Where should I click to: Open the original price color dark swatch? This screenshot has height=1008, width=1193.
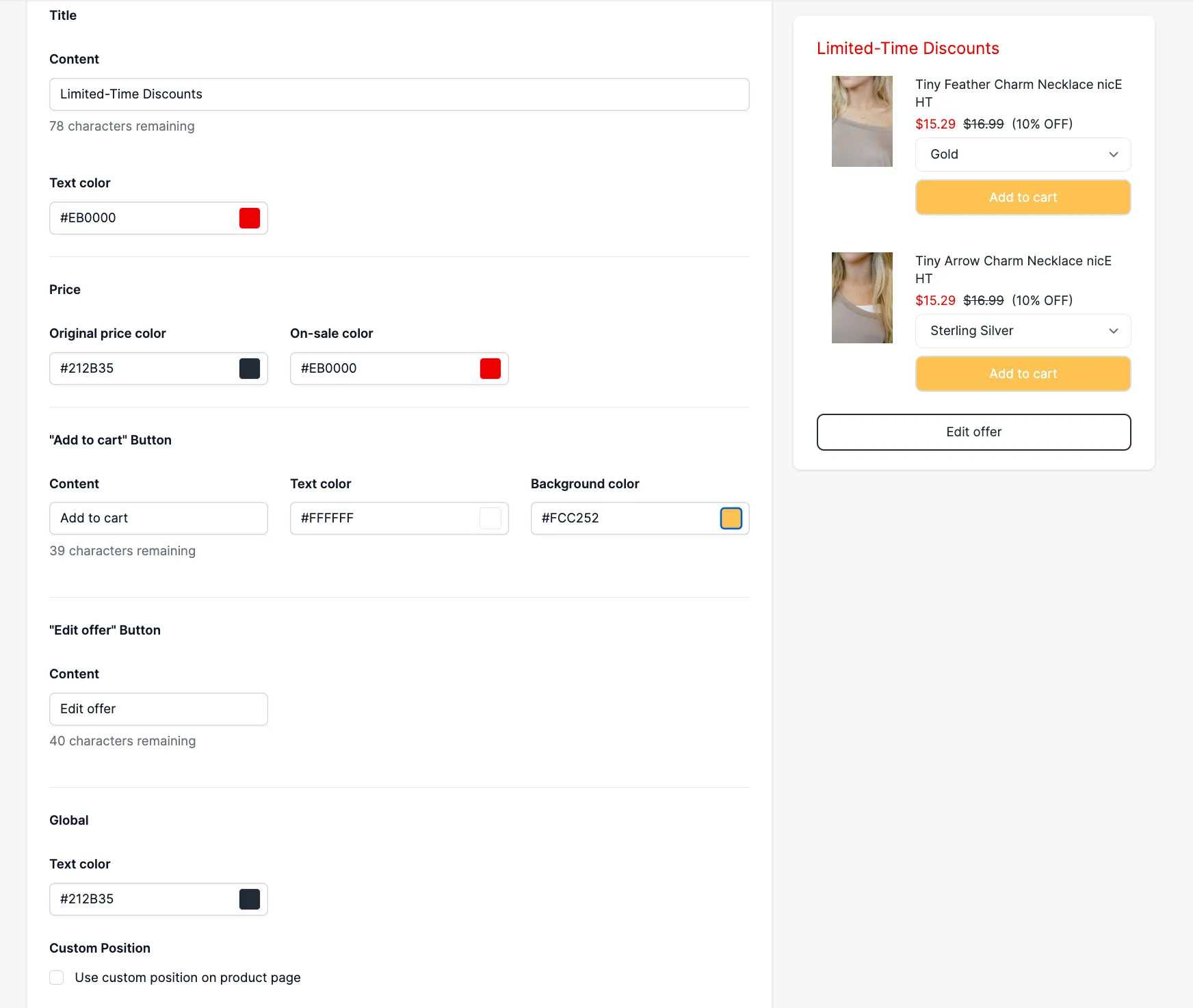(250, 369)
